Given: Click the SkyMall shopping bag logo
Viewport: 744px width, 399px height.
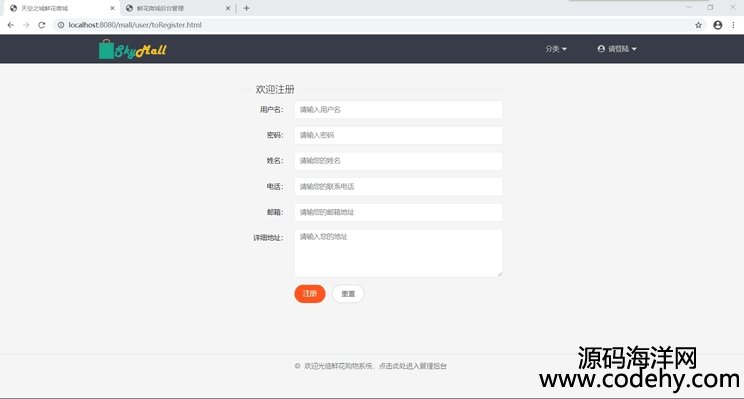Looking at the screenshot, I should coord(132,49).
